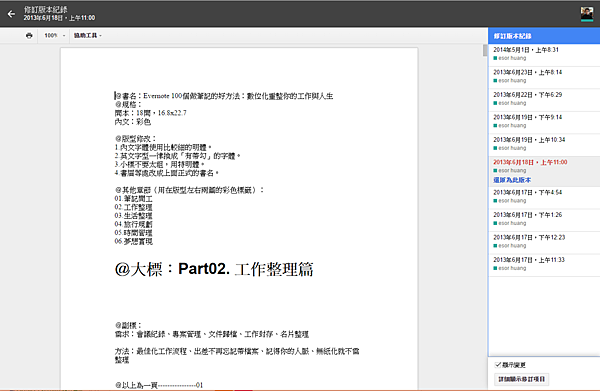The height and width of the screenshot is (391, 600).
Task: Click the Part02 工作整理篇 heading
Action: (x=214, y=269)
